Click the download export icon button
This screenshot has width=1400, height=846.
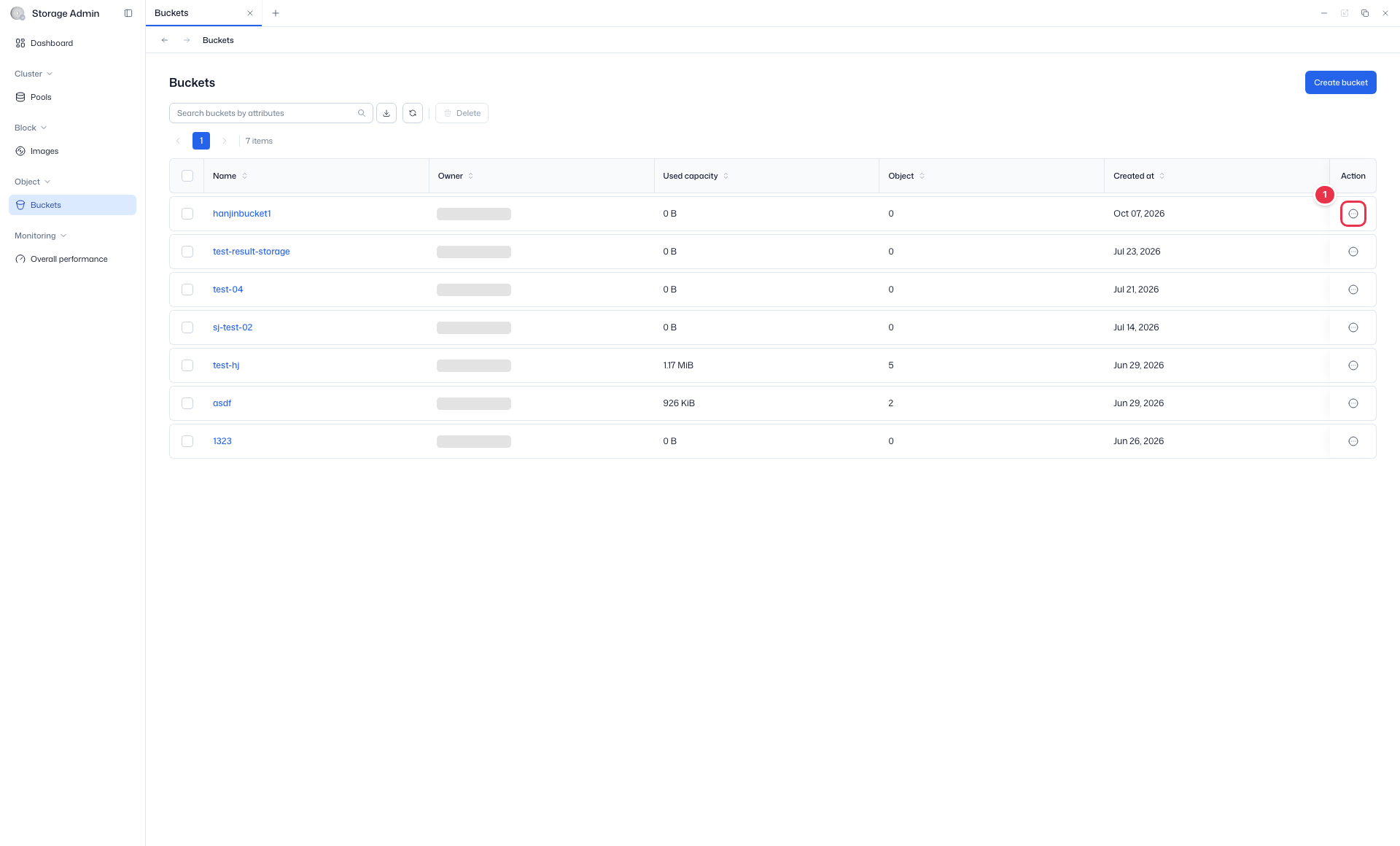point(386,113)
